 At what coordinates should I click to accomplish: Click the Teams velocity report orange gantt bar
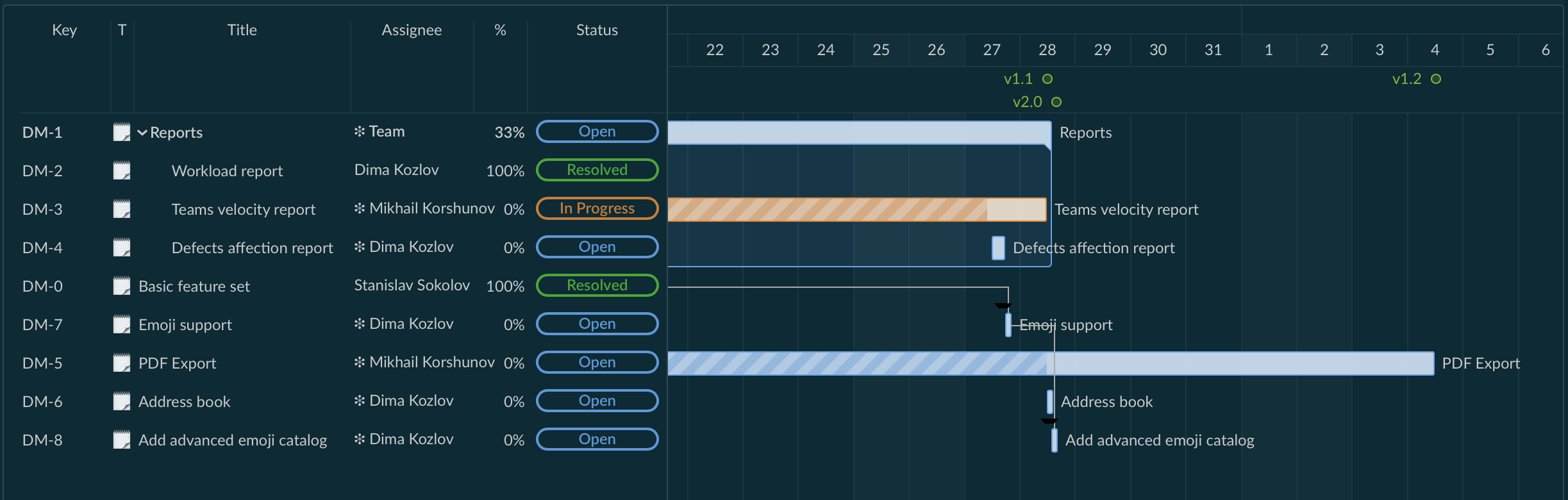coord(856,210)
